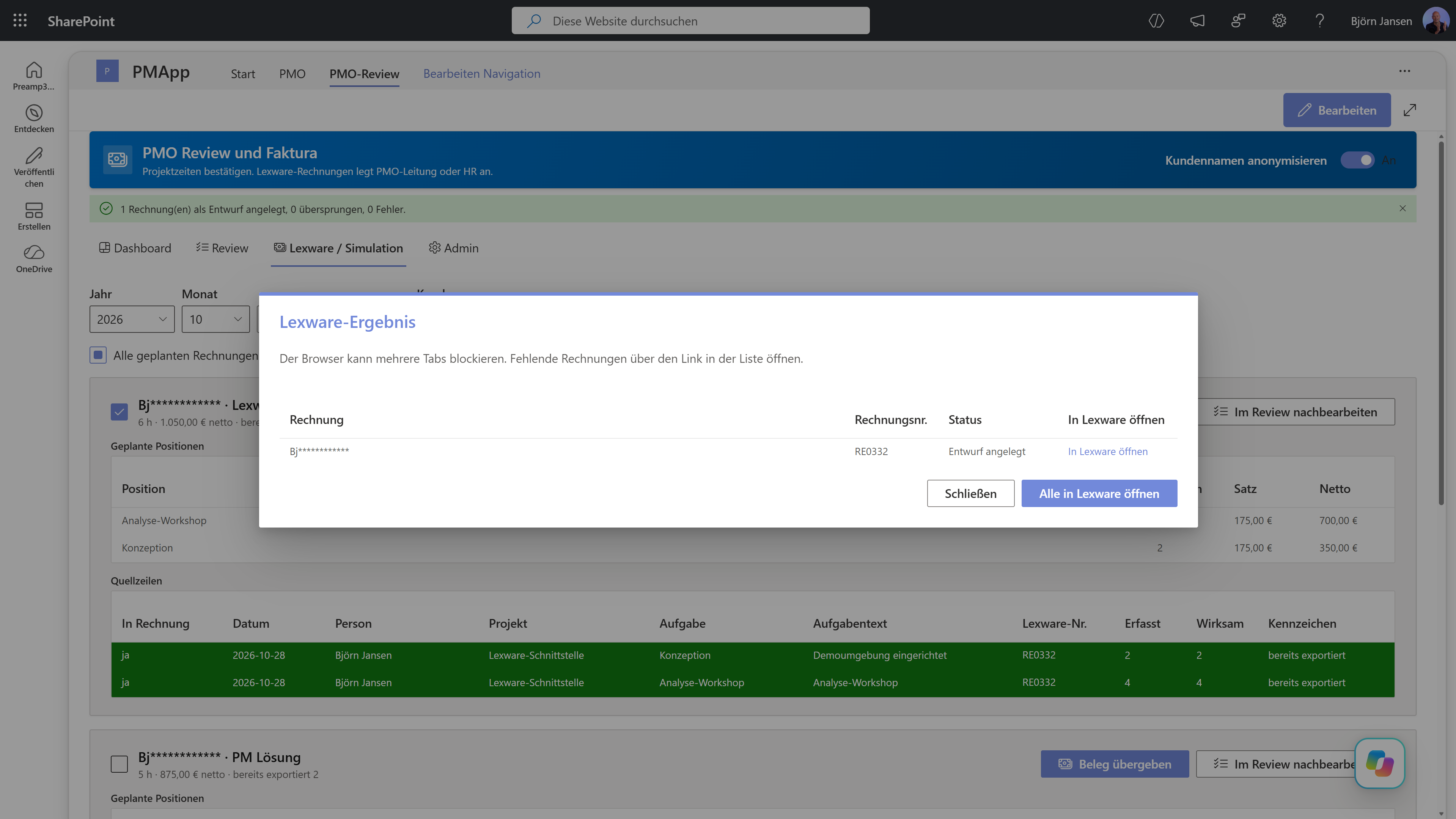Open the Jahr 2026 dropdown

click(x=132, y=319)
